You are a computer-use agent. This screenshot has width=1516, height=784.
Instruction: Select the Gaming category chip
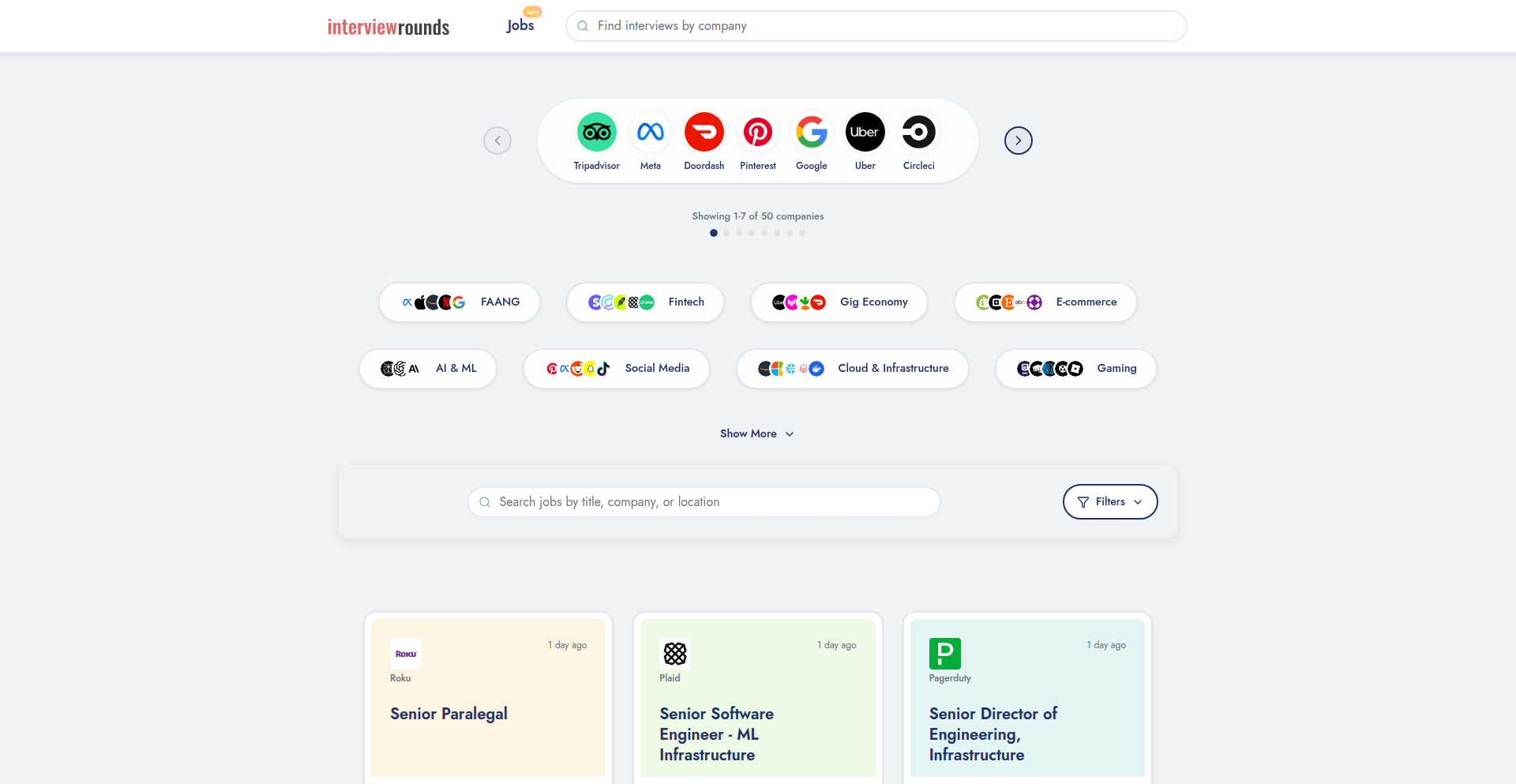[1076, 369]
